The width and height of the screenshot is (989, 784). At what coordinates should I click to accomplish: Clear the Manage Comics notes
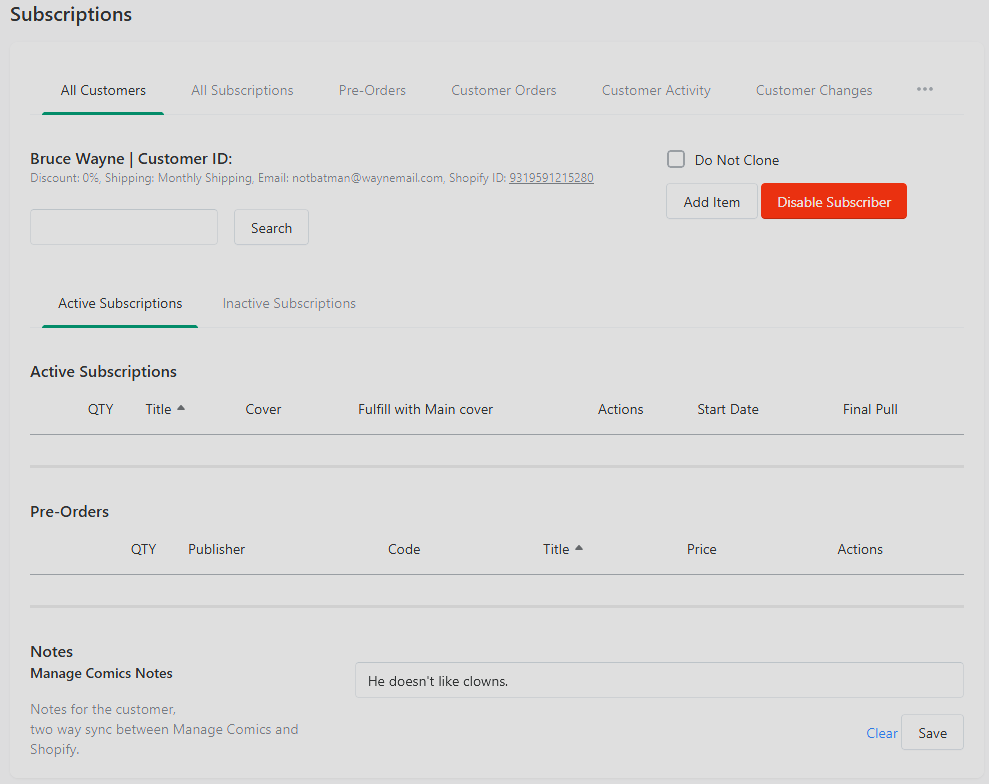click(x=881, y=733)
